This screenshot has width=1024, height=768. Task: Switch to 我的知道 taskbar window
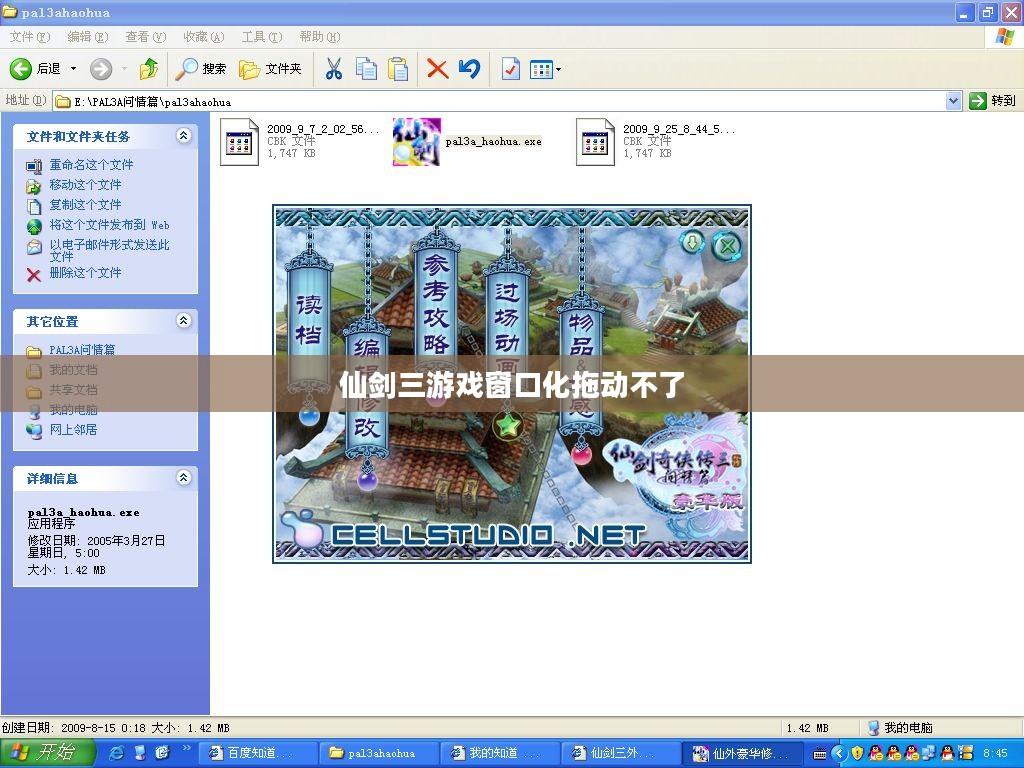500,753
